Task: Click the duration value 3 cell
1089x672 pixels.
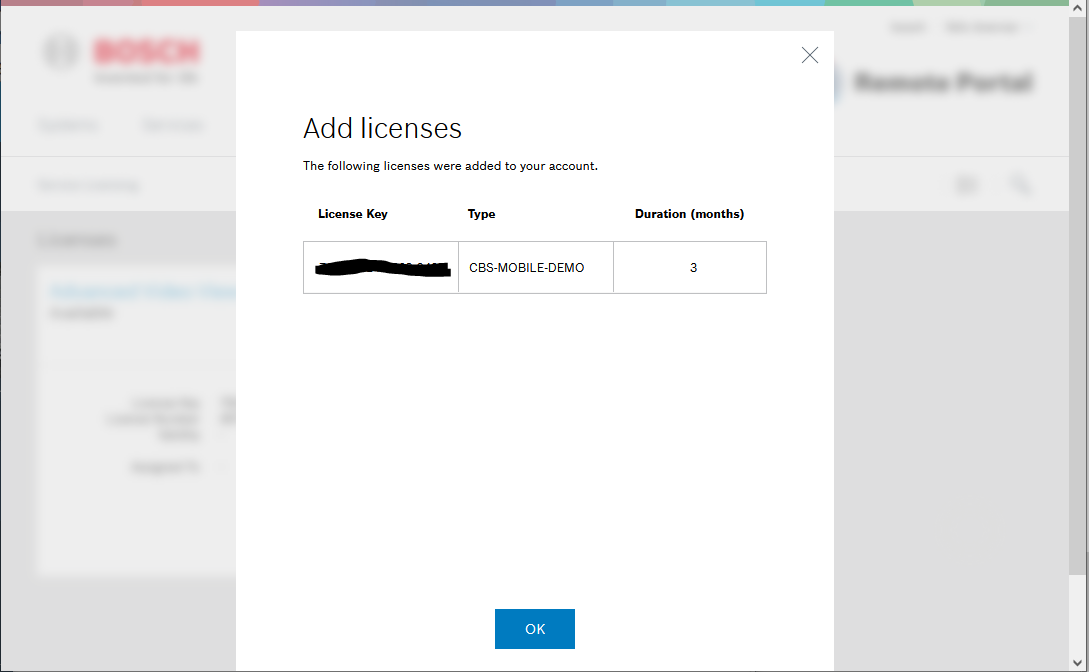Action: pos(691,268)
